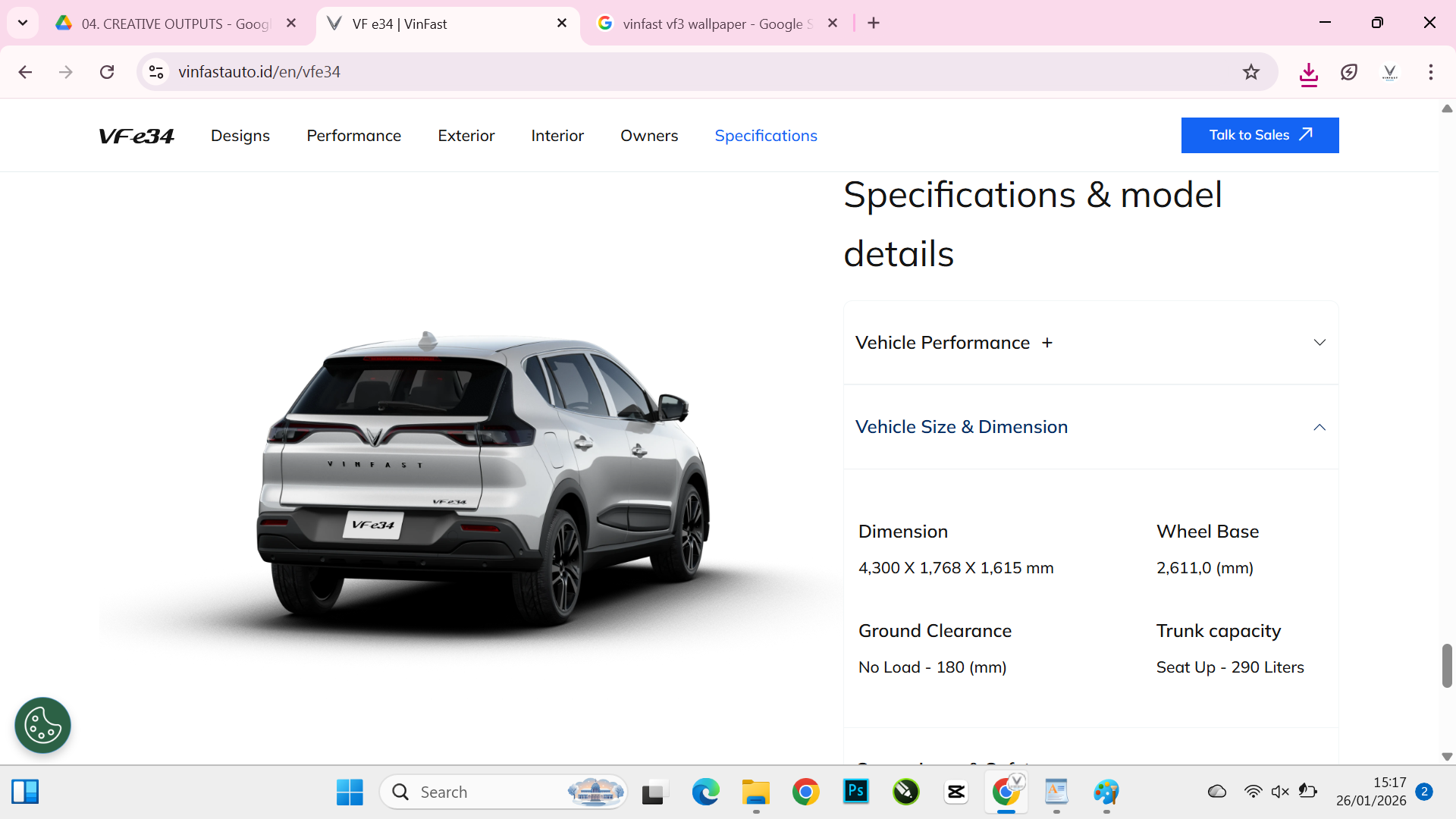Open new browser tab
The height and width of the screenshot is (819, 1456).
coord(874,24)
